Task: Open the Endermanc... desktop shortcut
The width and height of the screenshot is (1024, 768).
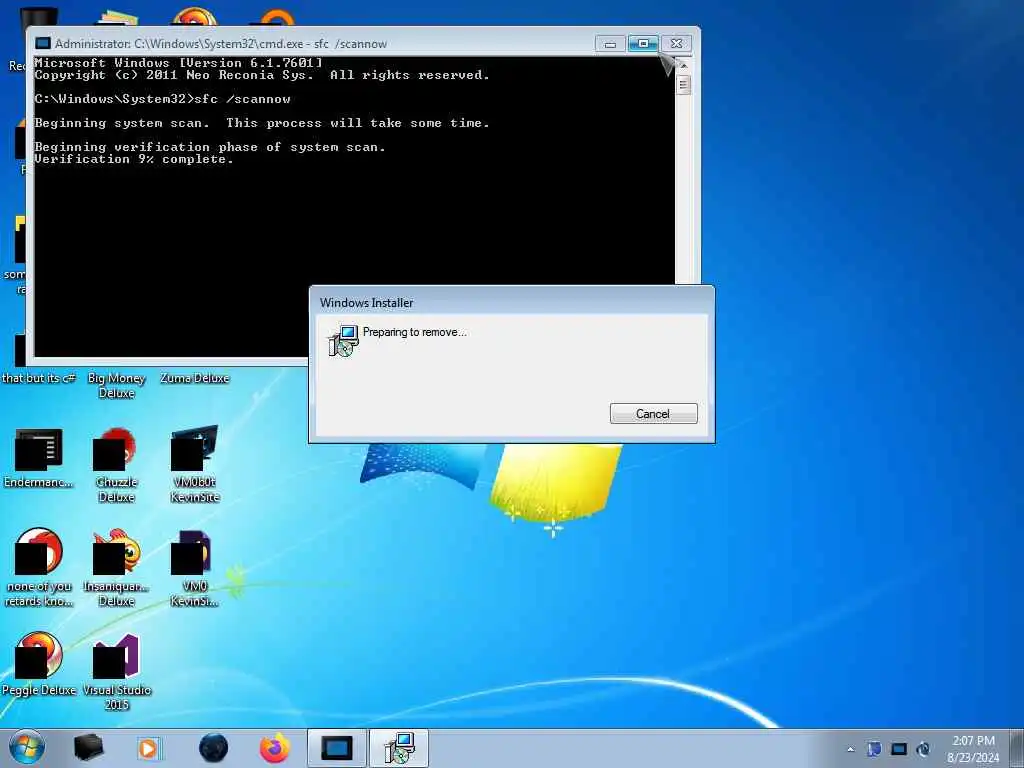Action: [39, 458]
